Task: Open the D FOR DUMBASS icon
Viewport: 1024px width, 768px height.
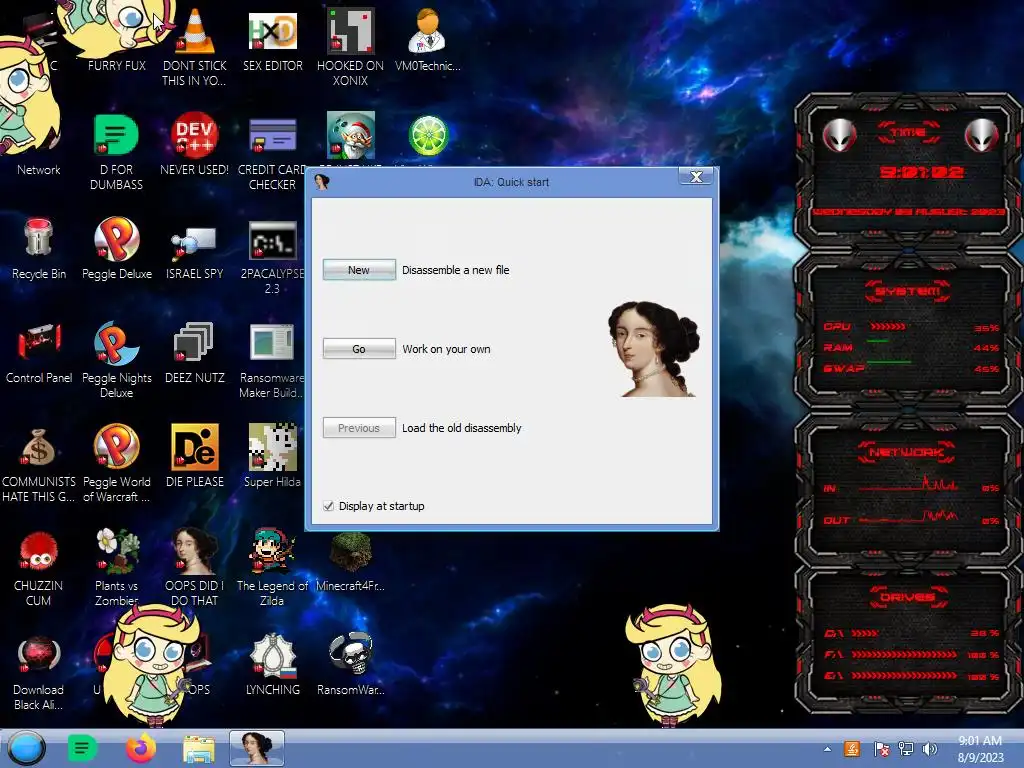Action: point(116,152)
